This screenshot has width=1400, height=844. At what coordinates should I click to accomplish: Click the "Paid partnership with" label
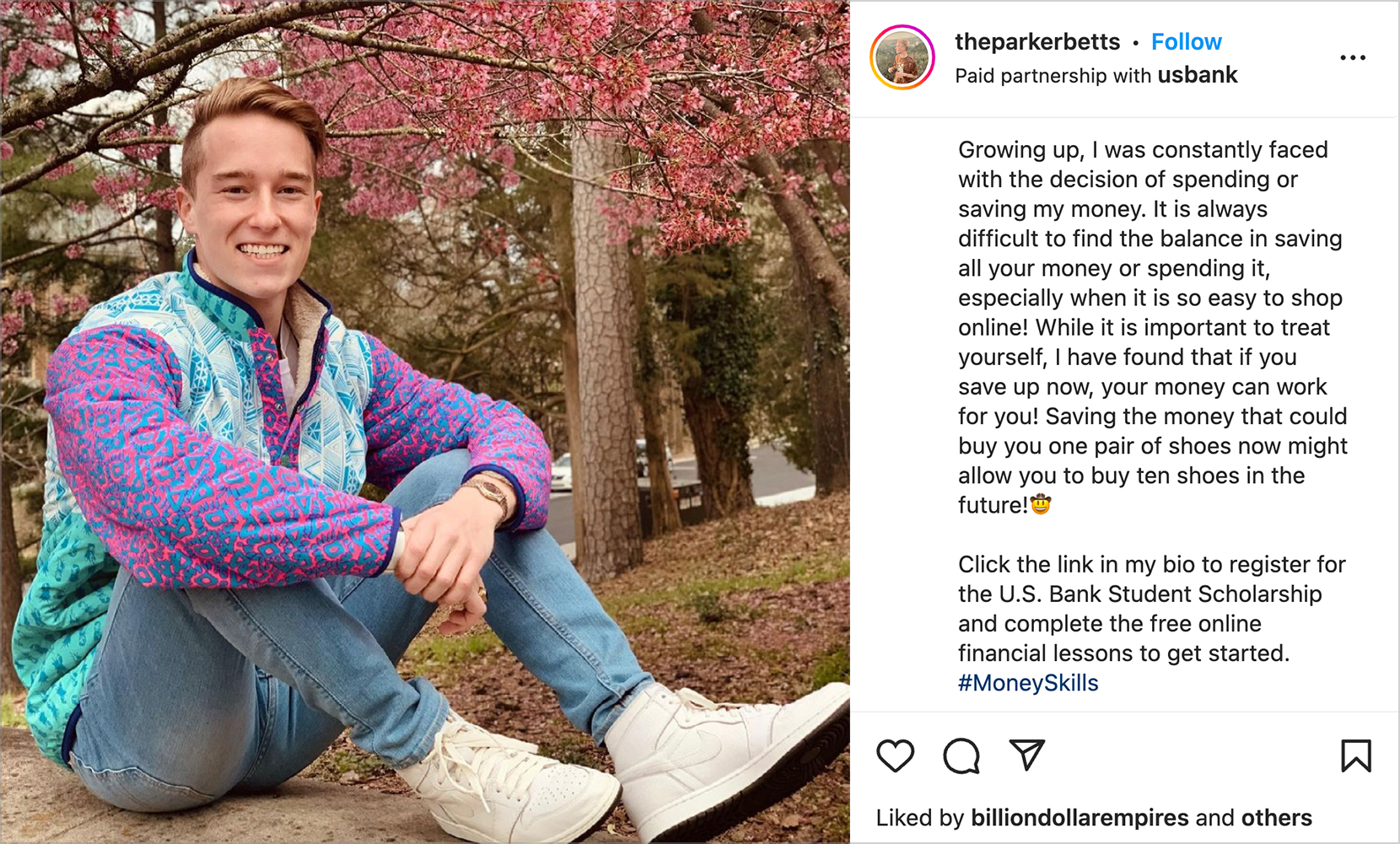1053,76
